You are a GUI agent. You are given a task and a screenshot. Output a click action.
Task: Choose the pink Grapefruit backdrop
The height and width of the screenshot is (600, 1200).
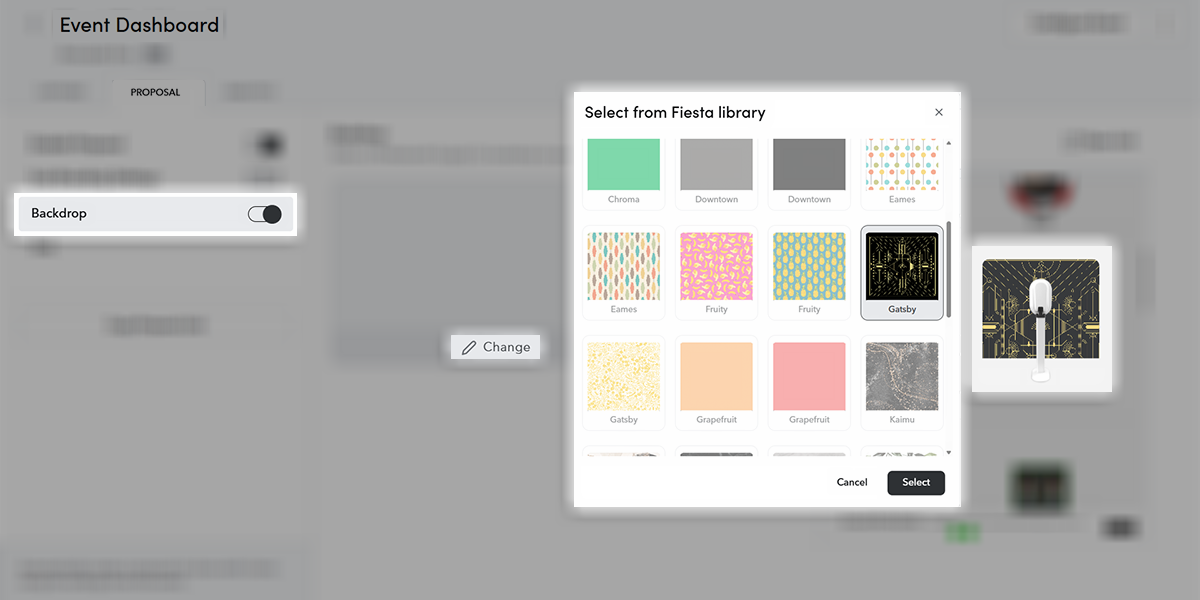tap(809, 382)
